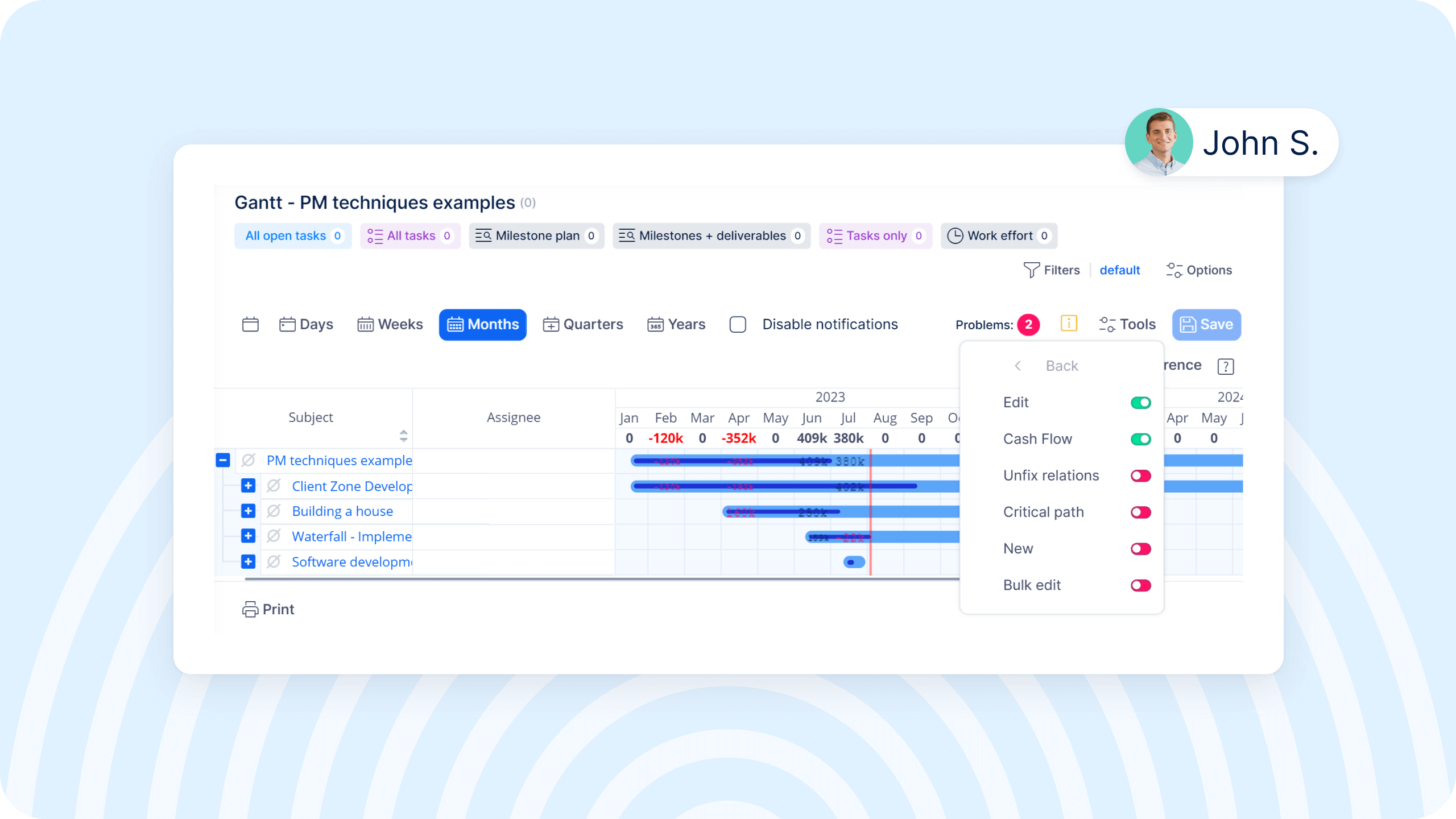Click the Print icon
The image size is (1456, 819).
point(250,609)
